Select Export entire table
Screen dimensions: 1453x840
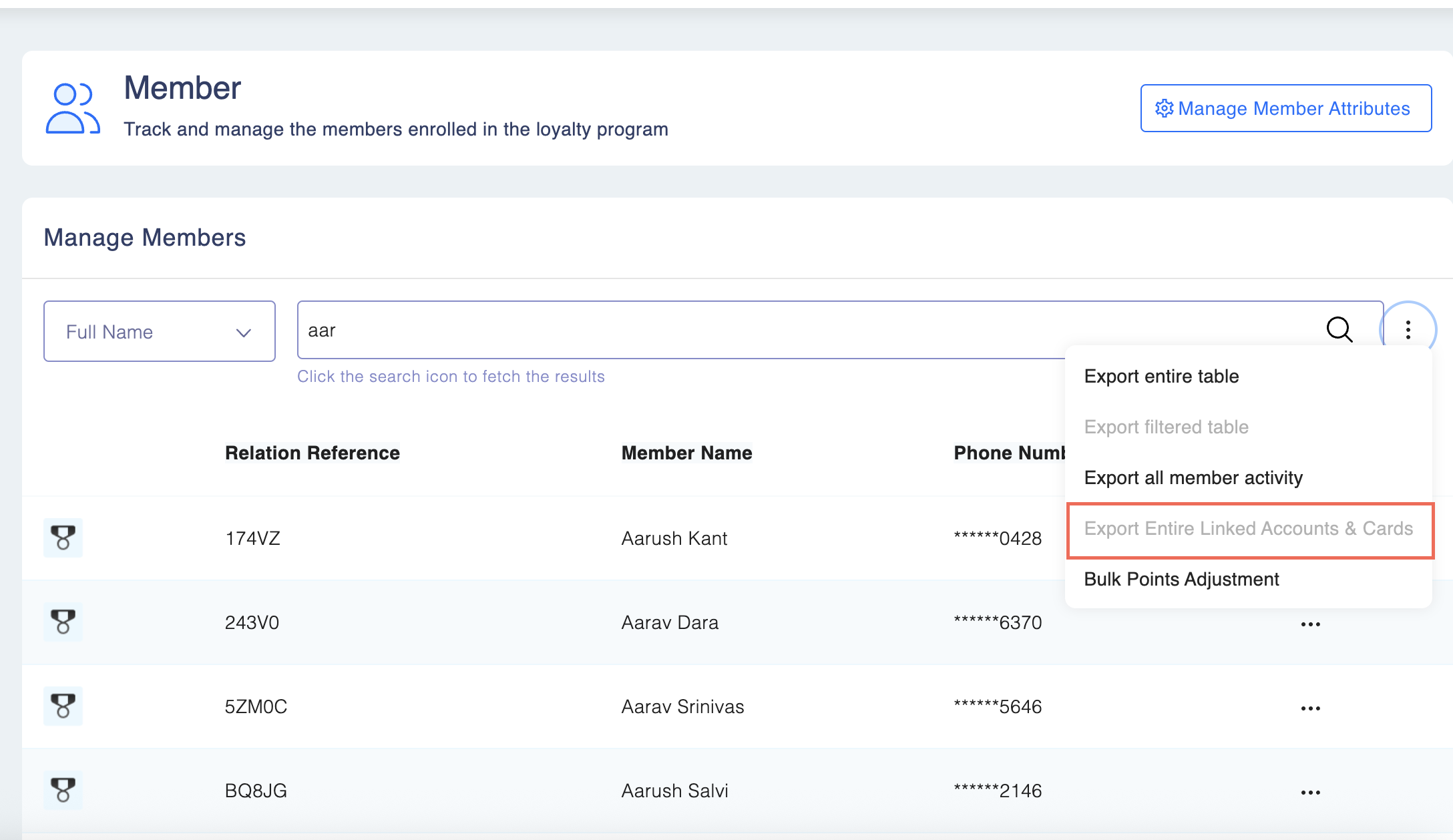tap(1161, 377)
